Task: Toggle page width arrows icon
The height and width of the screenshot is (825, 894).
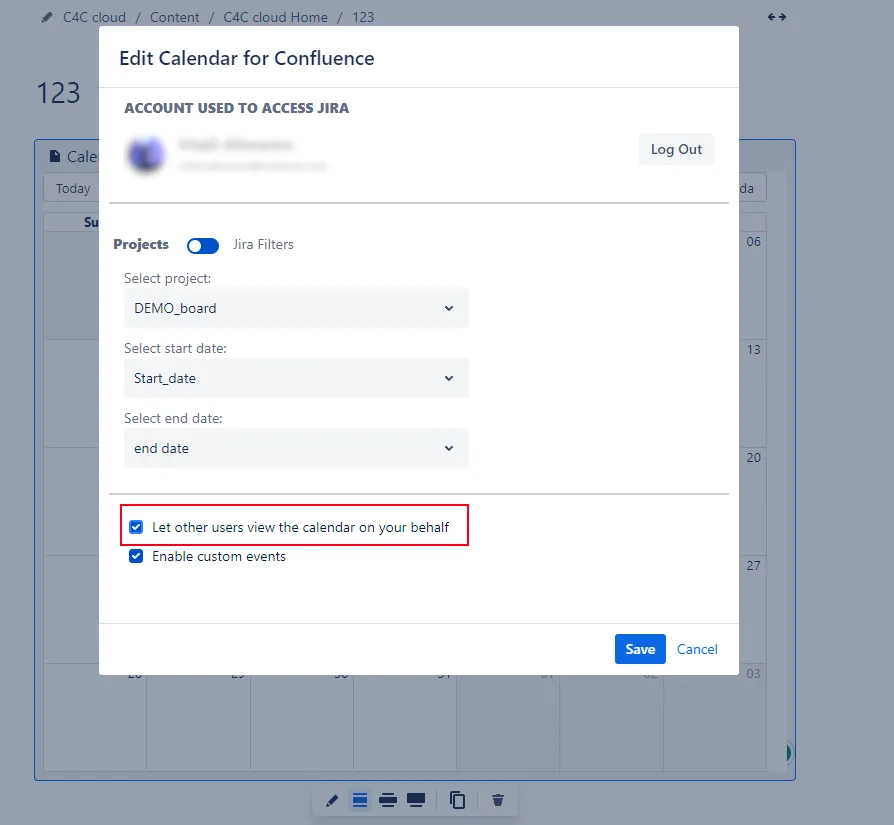Action: 777,17
